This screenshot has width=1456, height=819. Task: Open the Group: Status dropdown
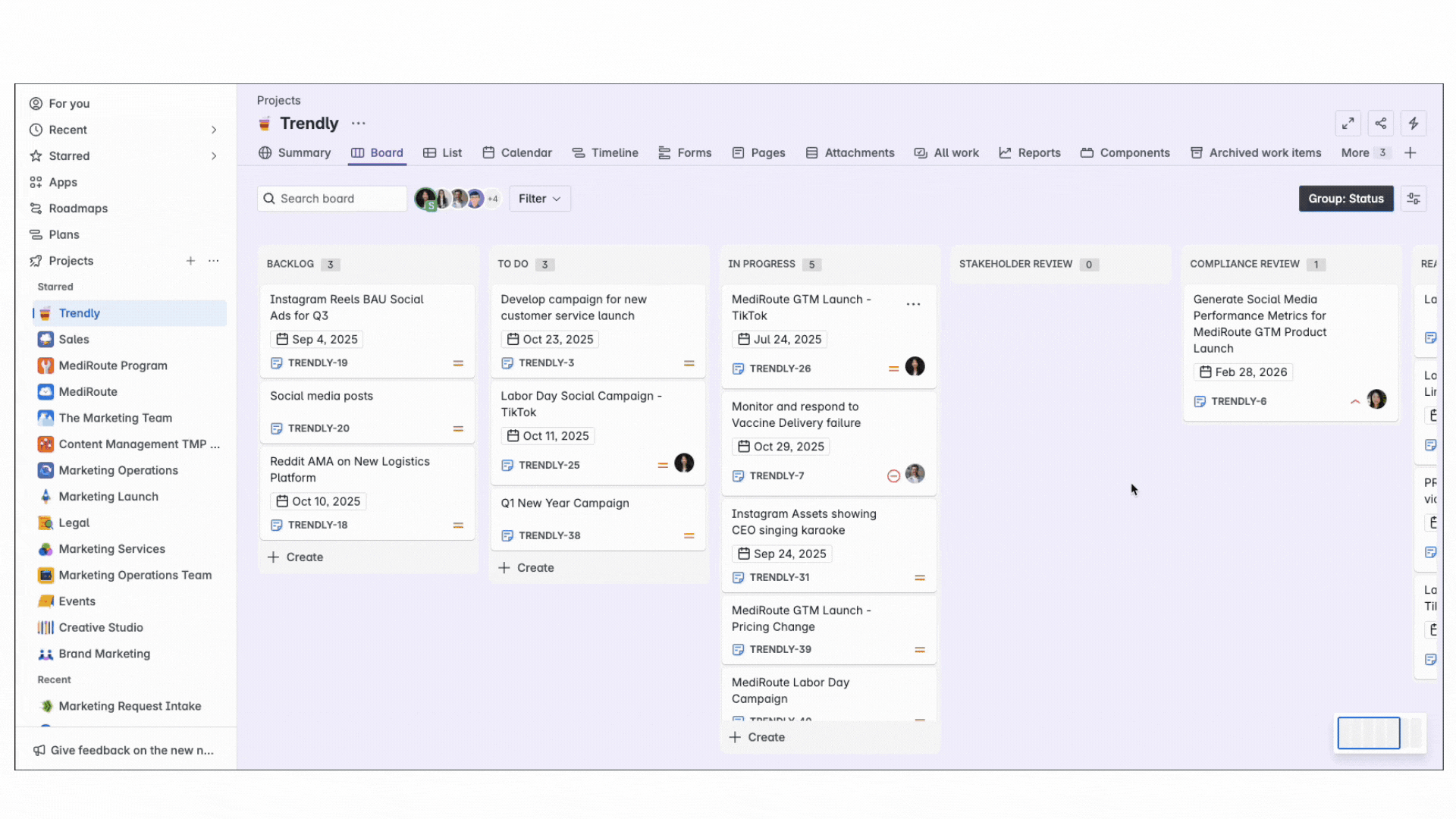pyautogui.click(x=1346, y=199)
